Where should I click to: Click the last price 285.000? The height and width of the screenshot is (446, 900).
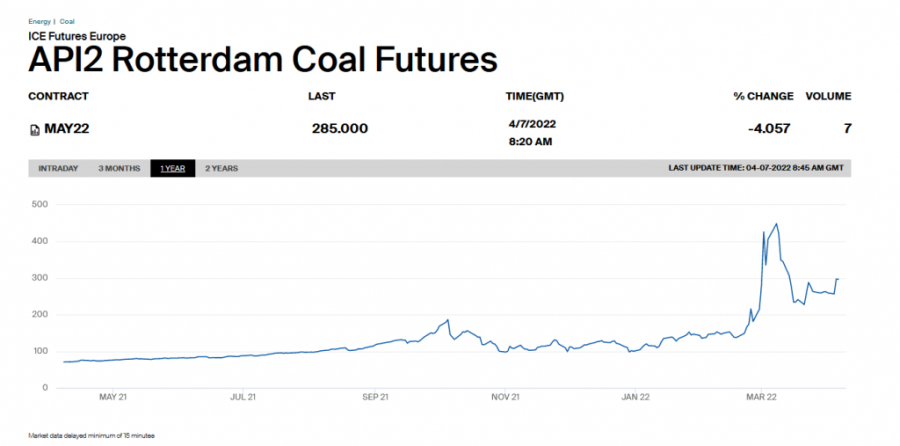coord(340,129)
